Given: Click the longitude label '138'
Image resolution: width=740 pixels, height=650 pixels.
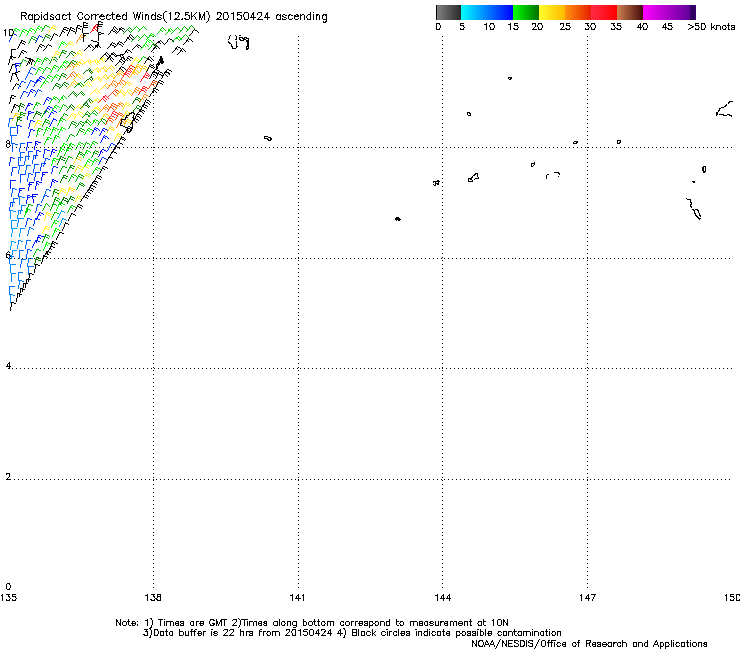Looking at the screenshot, I should [x=153, y=598].
